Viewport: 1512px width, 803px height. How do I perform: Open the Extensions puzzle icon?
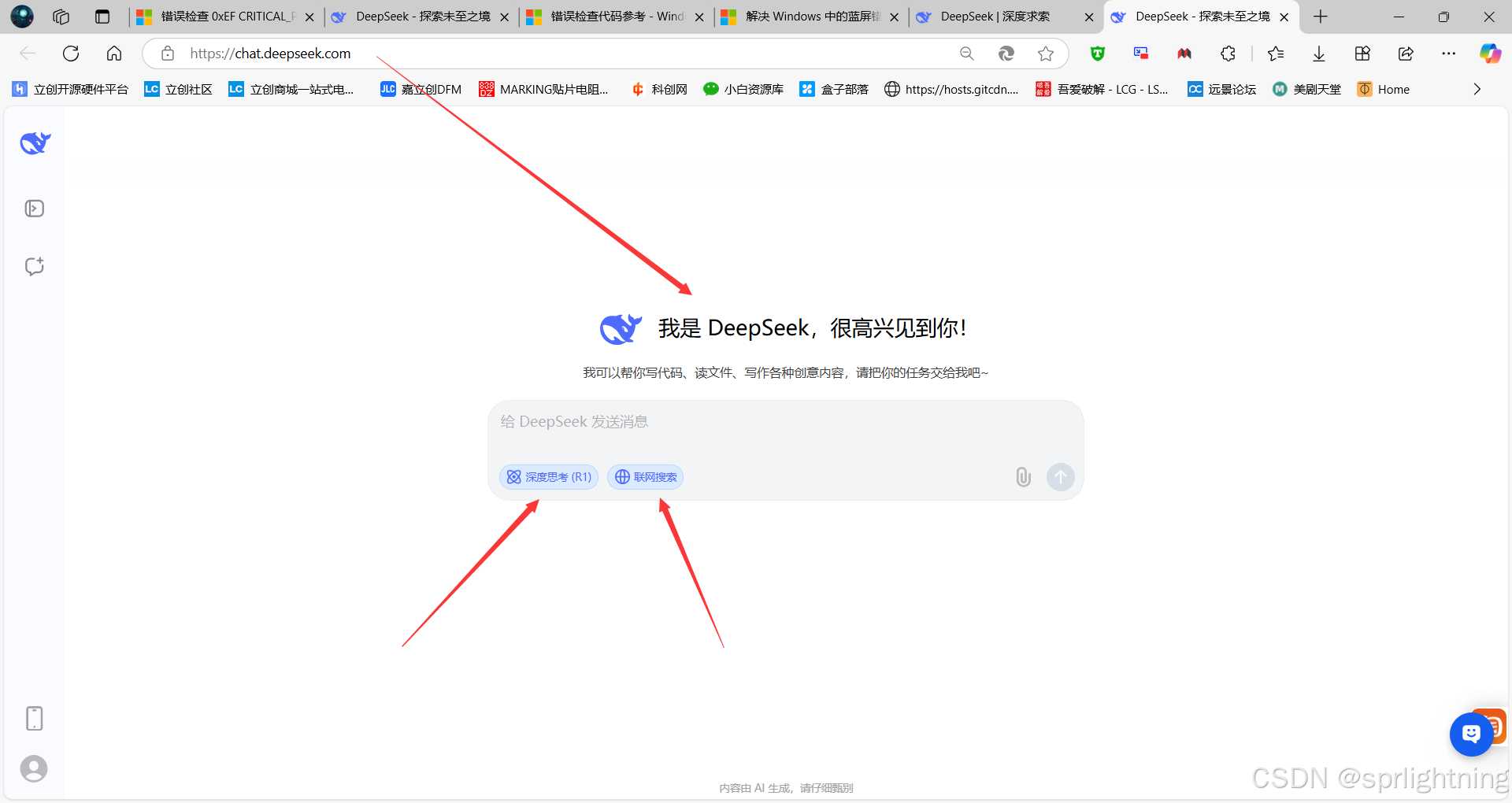click(x=1228, y=54)
